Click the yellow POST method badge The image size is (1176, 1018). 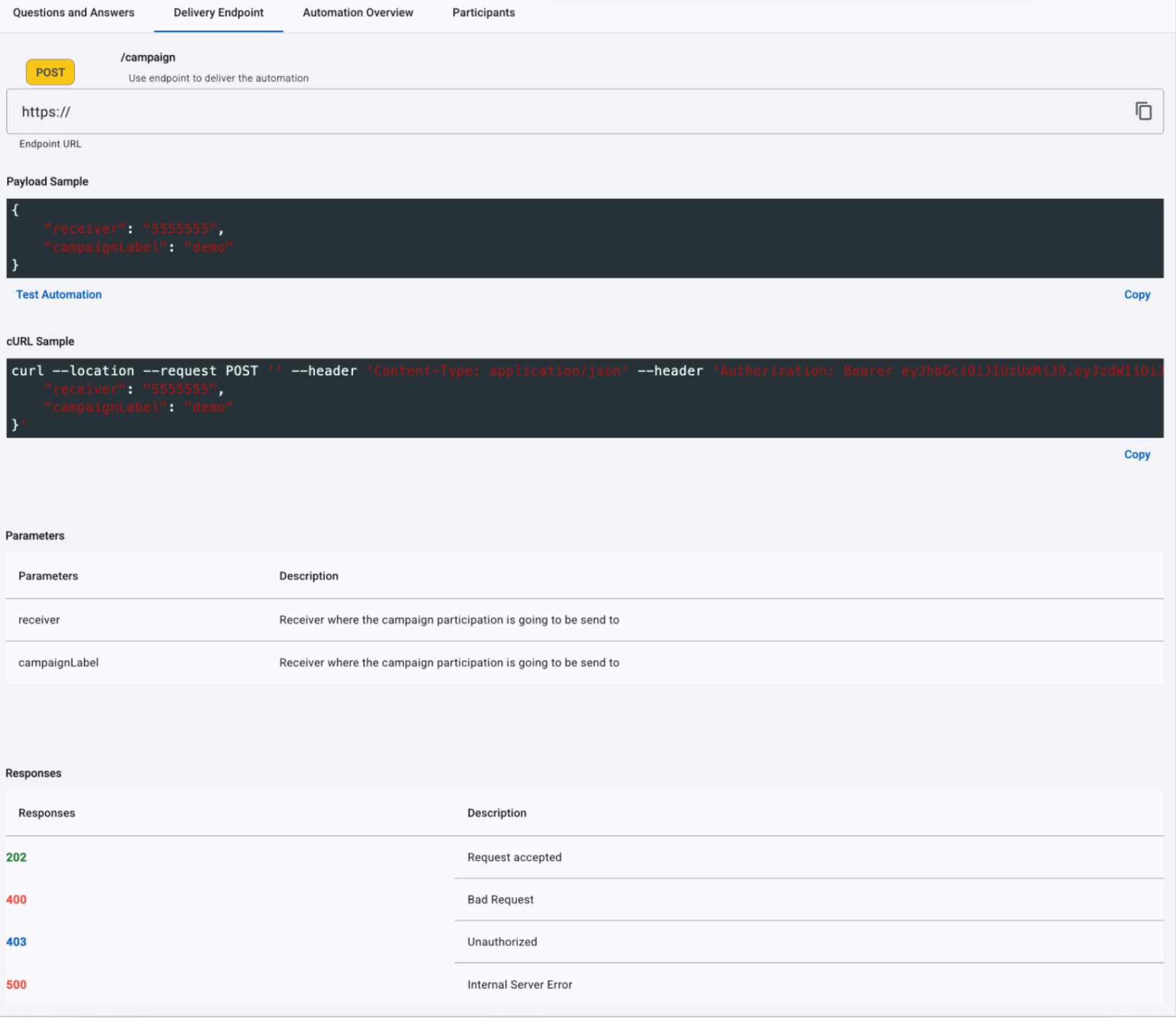[x=50, y=72]
